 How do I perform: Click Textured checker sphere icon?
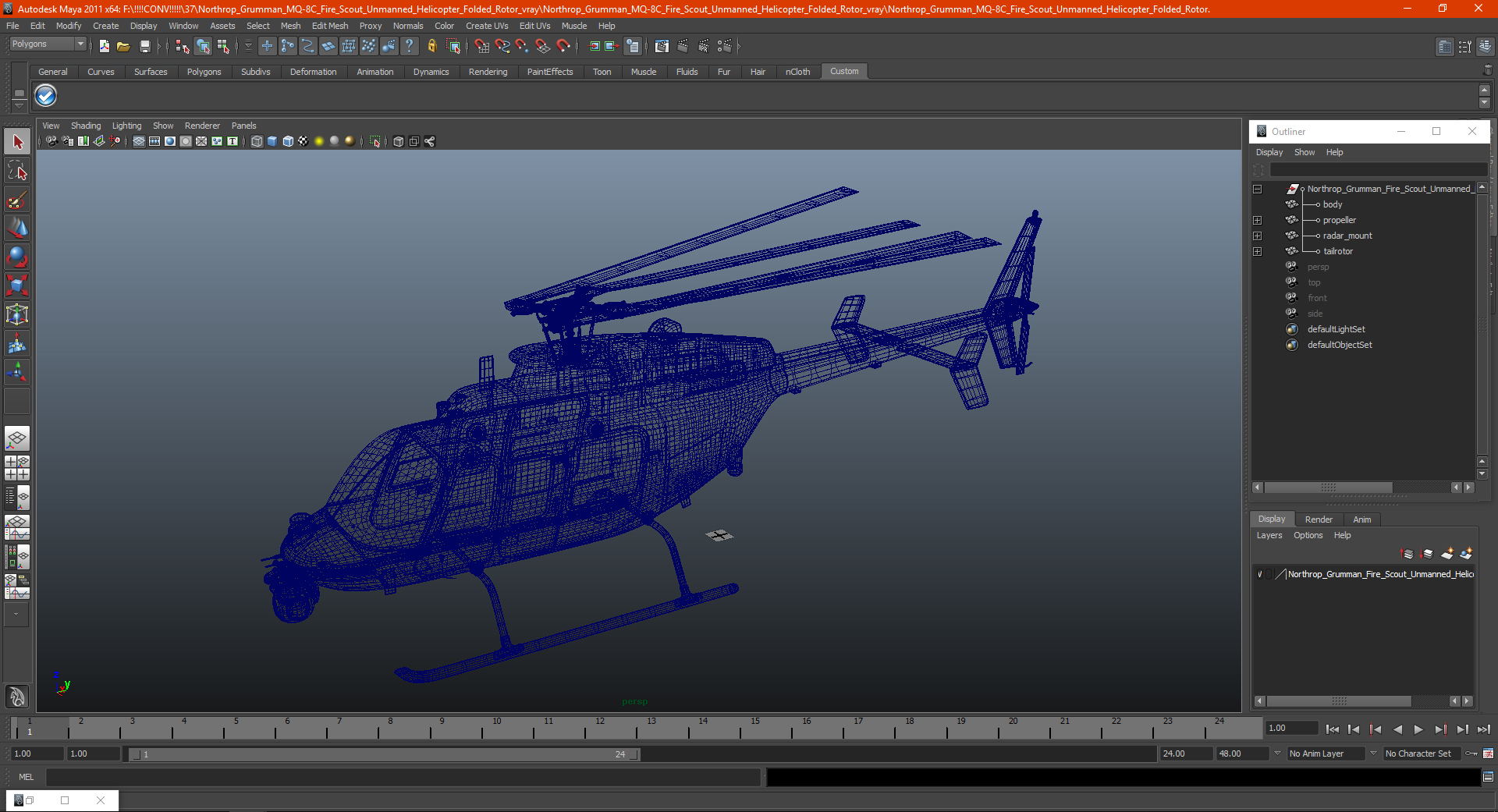(x=304, y=141)
